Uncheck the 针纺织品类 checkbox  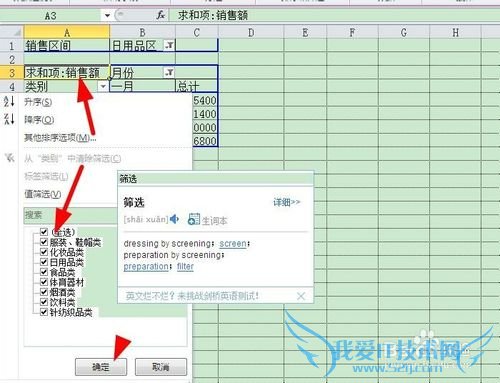click(x=44, y=312)
